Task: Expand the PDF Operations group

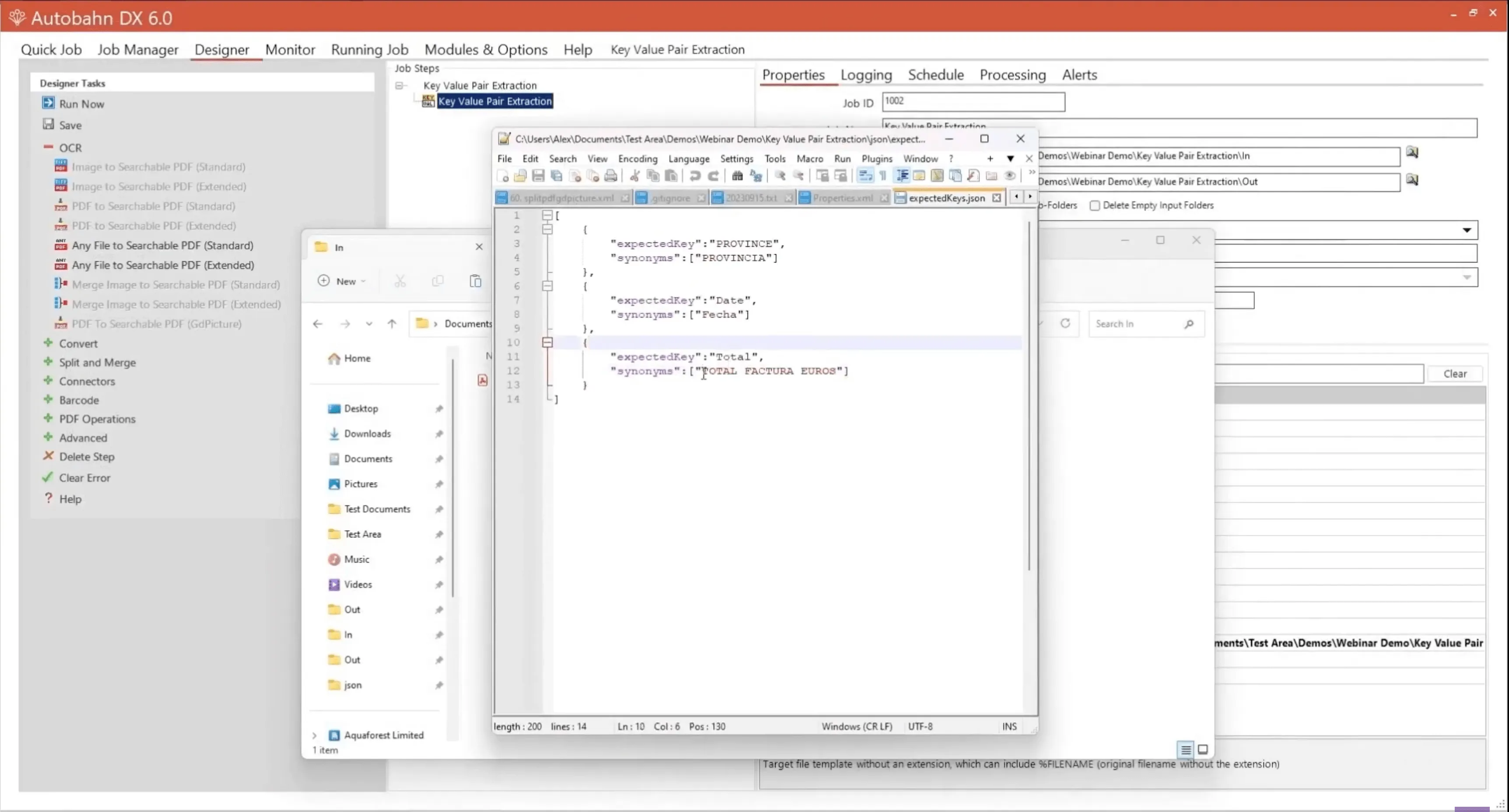Action: click(x=48, y=418)
